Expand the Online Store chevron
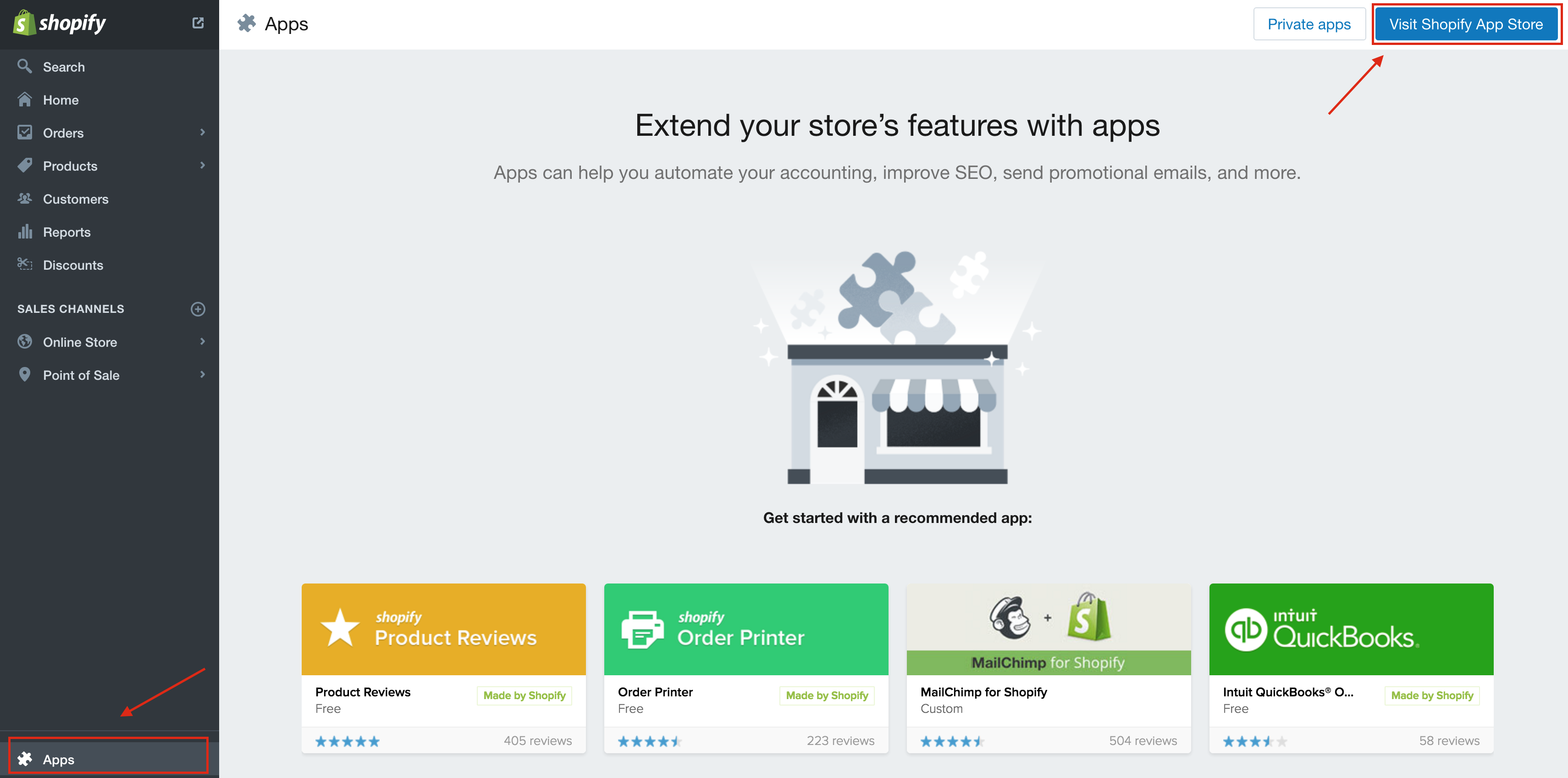The width and height of the screenshot is (1568, 778). click(x=203, y=342)
